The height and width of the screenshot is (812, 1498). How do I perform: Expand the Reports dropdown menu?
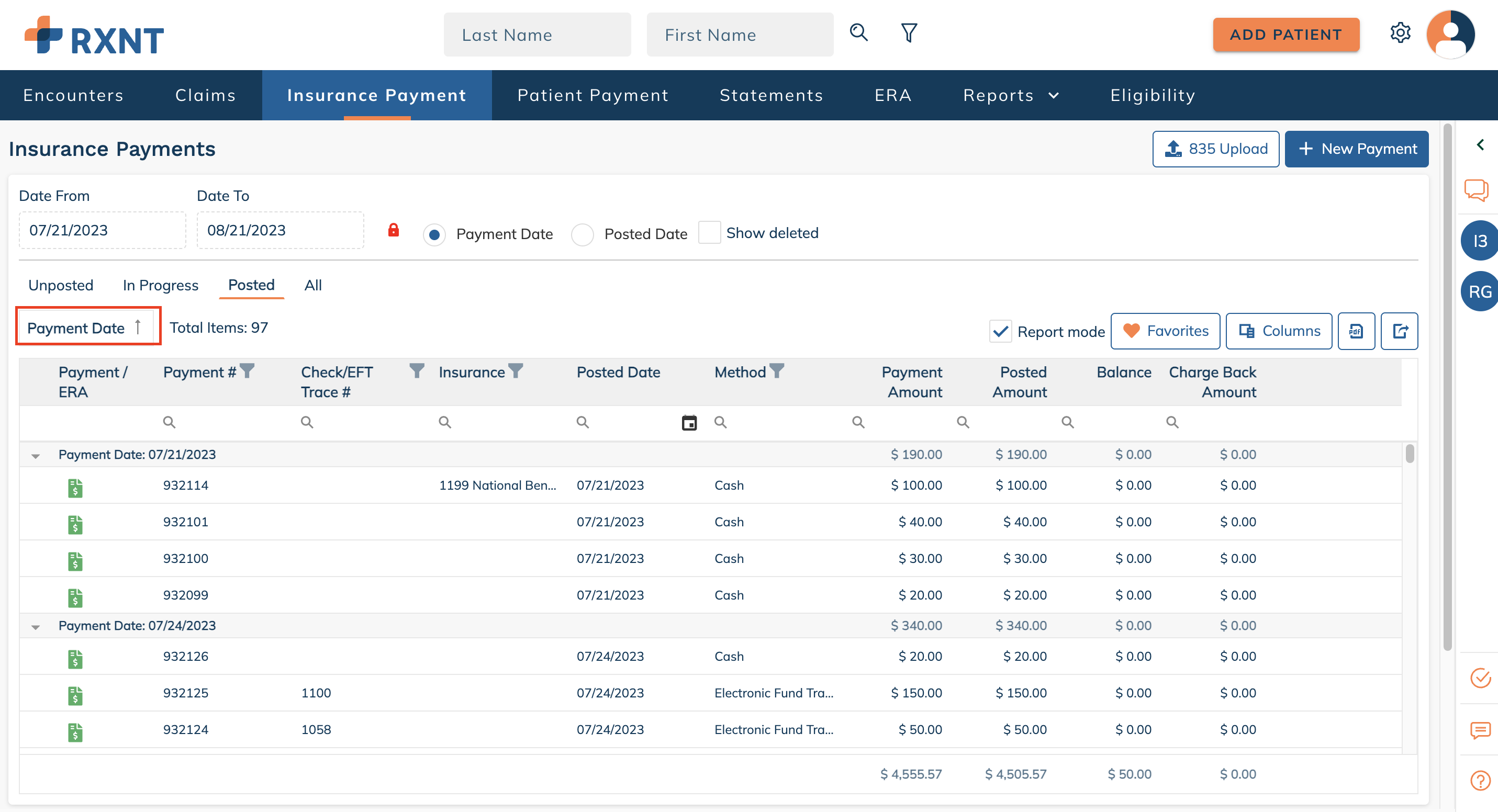(x=1011, y=95)
